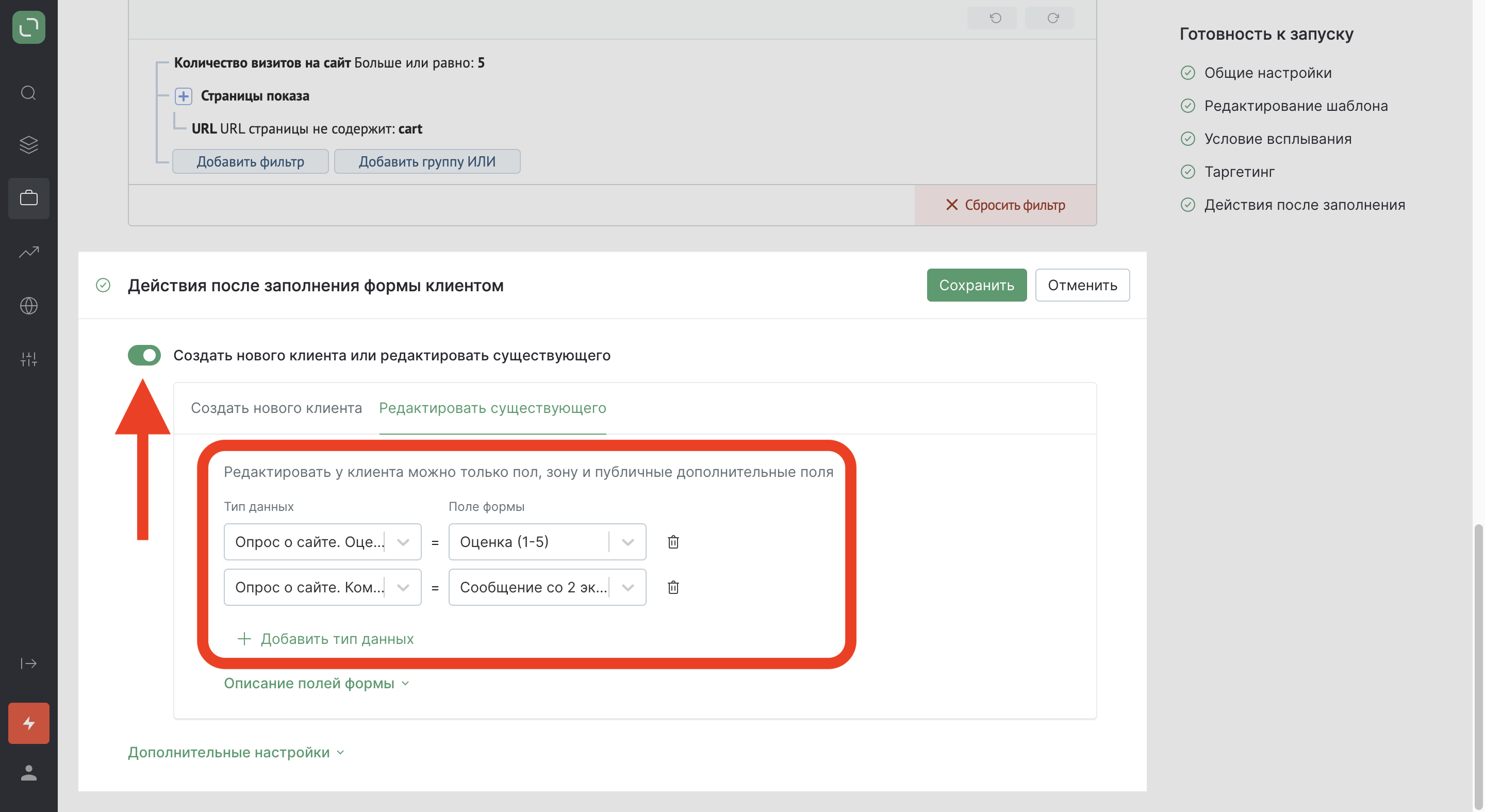Viewport: 1485px width, 812px height.
Task: Click checkmark icon next to Редактирование шаблона
Action: pyautogui.click(x=1187, y=106)
